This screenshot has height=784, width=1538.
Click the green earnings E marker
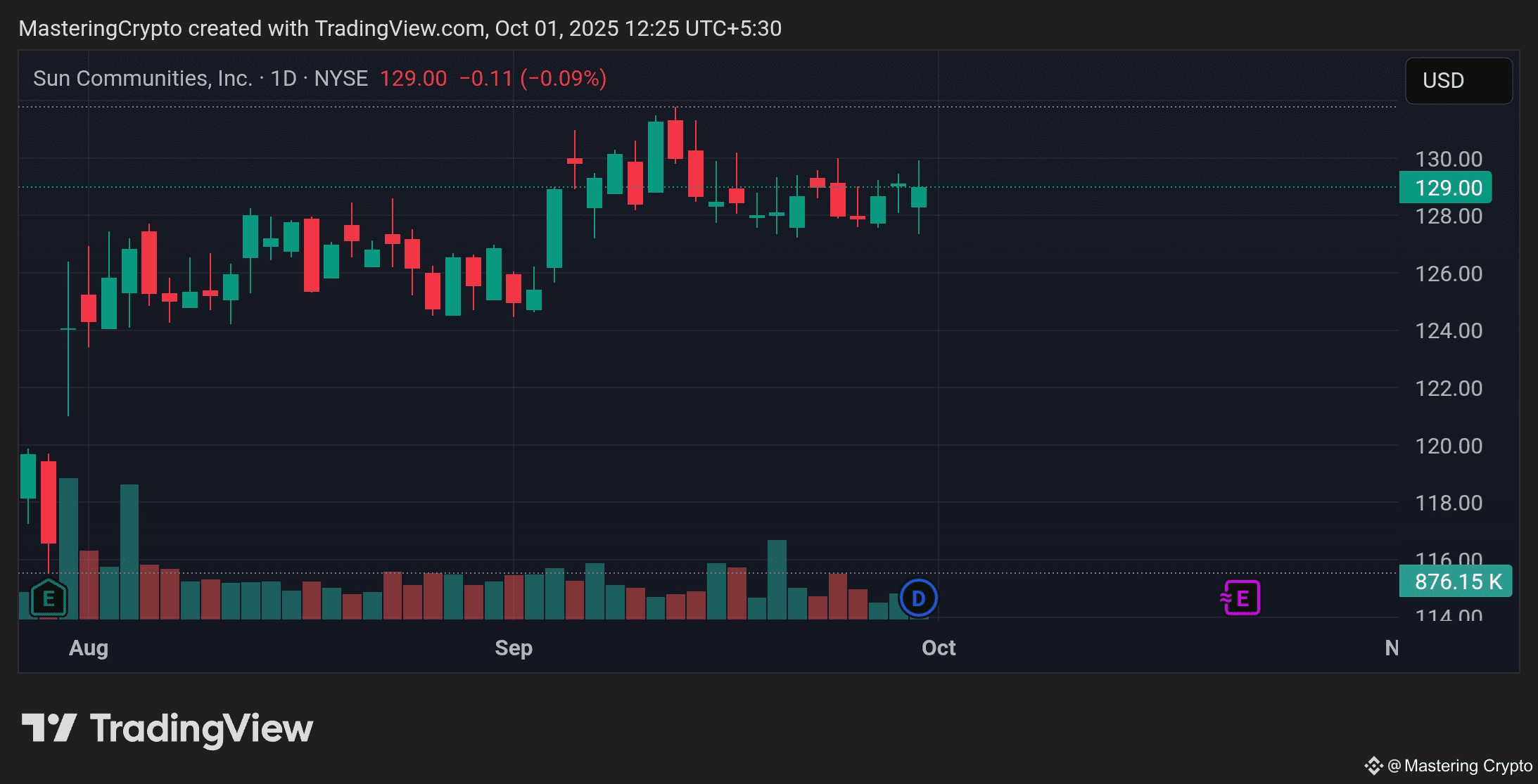coord(49,598)
